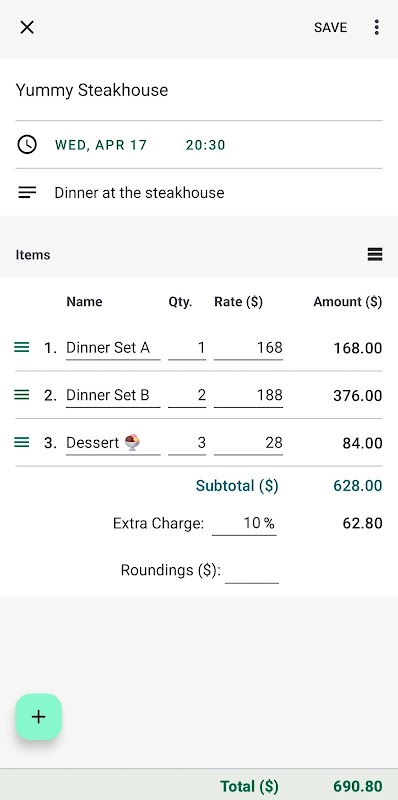Screen dimensions: 398x800
Task: Edit the Yummy Steakhouse title field
Action: pyautogui.click(x=199, y=90)
